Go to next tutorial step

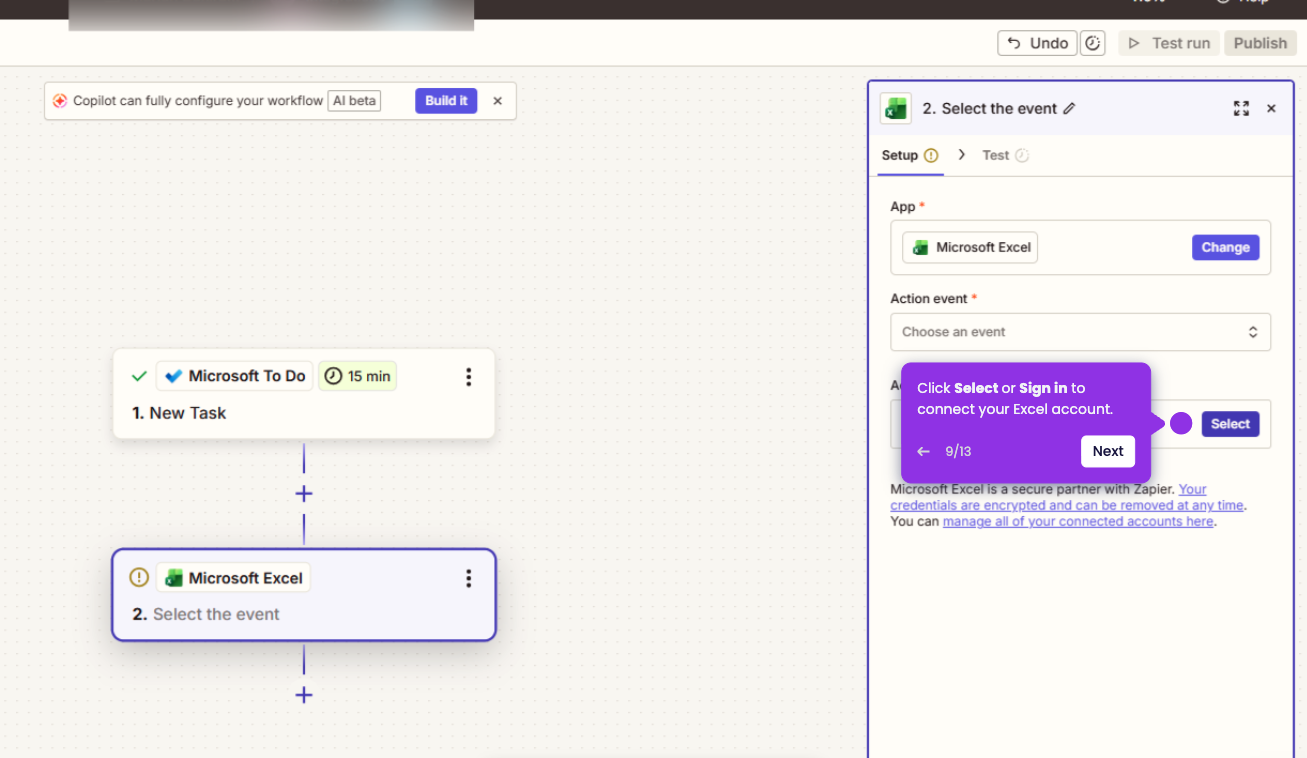(x=1108, y=451)
